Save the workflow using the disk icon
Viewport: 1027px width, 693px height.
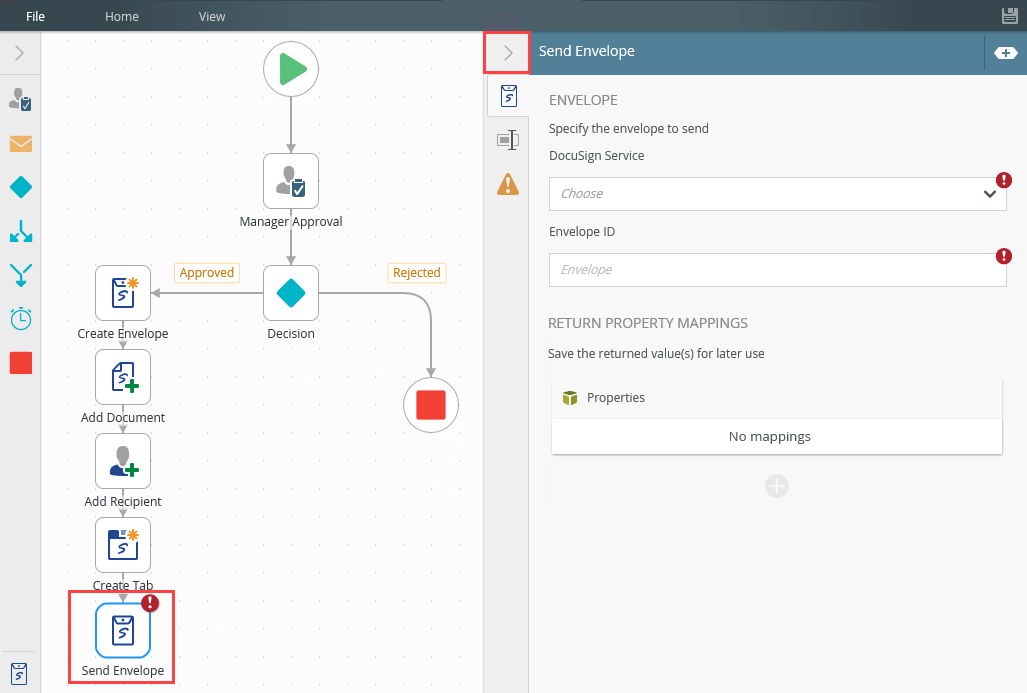click(1010, 16)
